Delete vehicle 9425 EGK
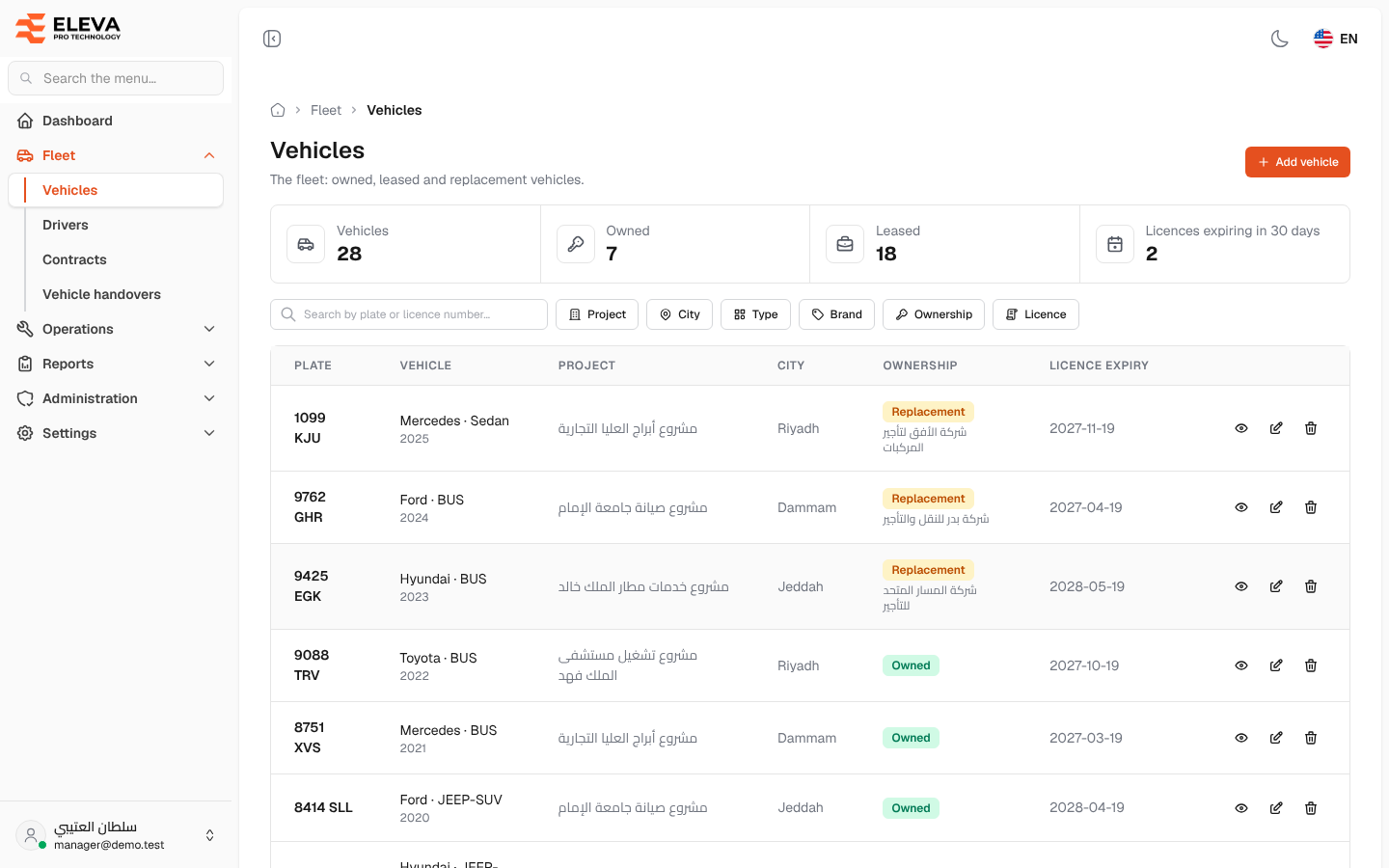This screenshot has height=868, width=1389. pyautogui.click(x=1311, y=586)
